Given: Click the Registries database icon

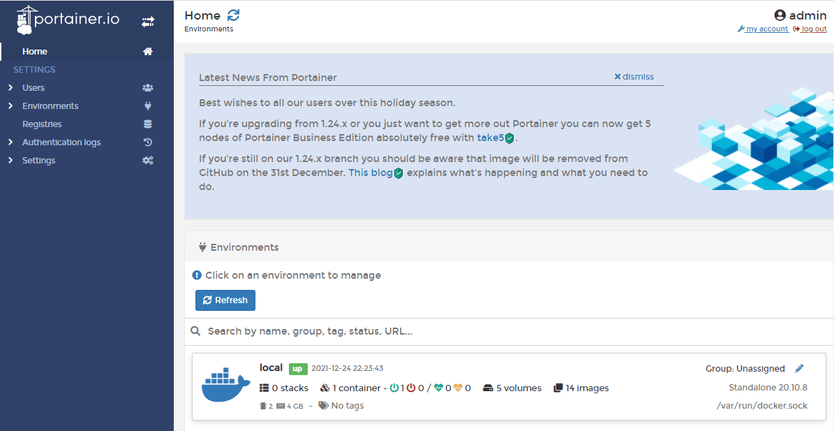Looking at the screenshot, I should [148, 124].
